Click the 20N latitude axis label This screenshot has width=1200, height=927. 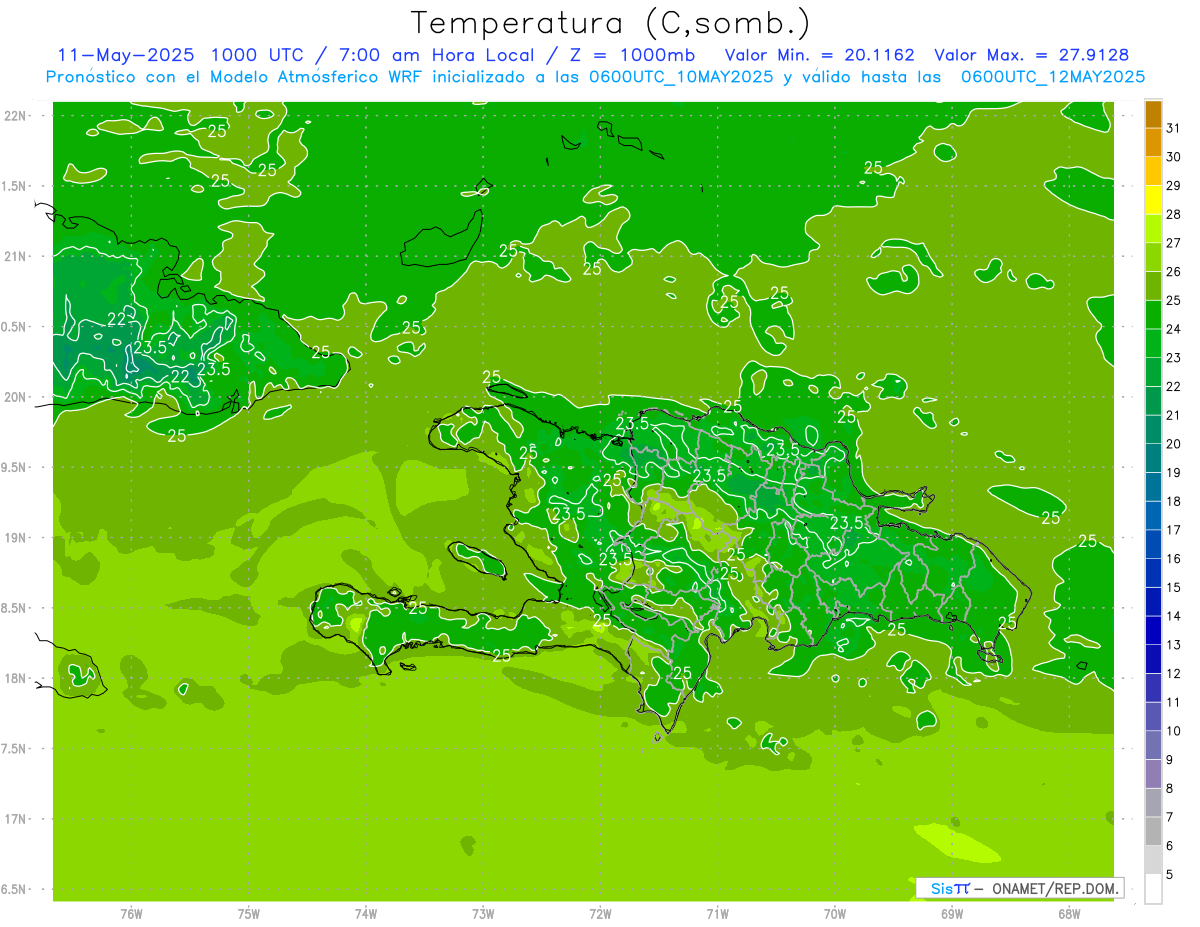tap(15, 397)
